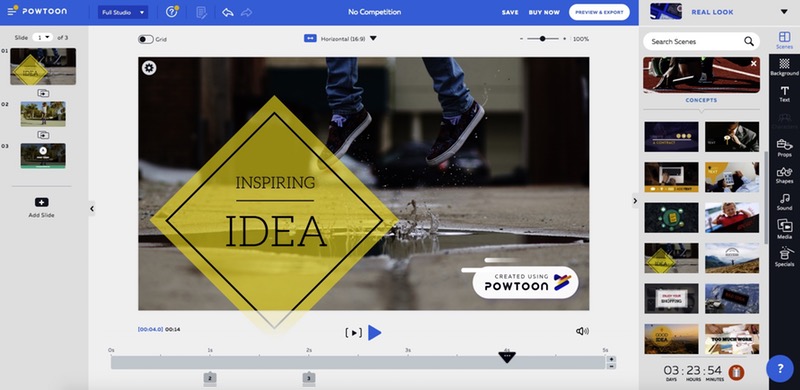Click the undo arrow icon
Image resolution: width=800 pixels, height=390 pixels.
tap(228, 12)
